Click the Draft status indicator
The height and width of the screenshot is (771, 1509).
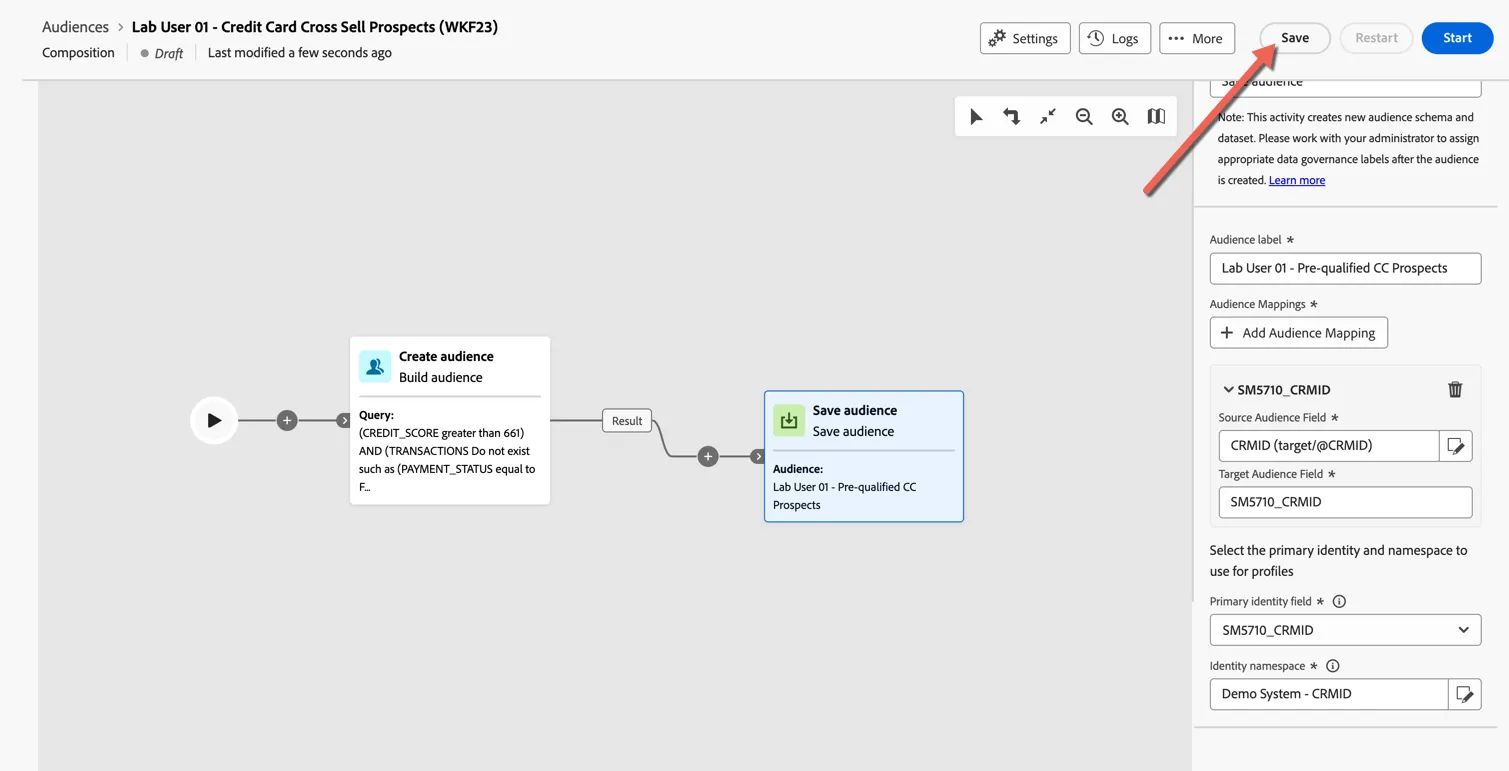[162, 53]
